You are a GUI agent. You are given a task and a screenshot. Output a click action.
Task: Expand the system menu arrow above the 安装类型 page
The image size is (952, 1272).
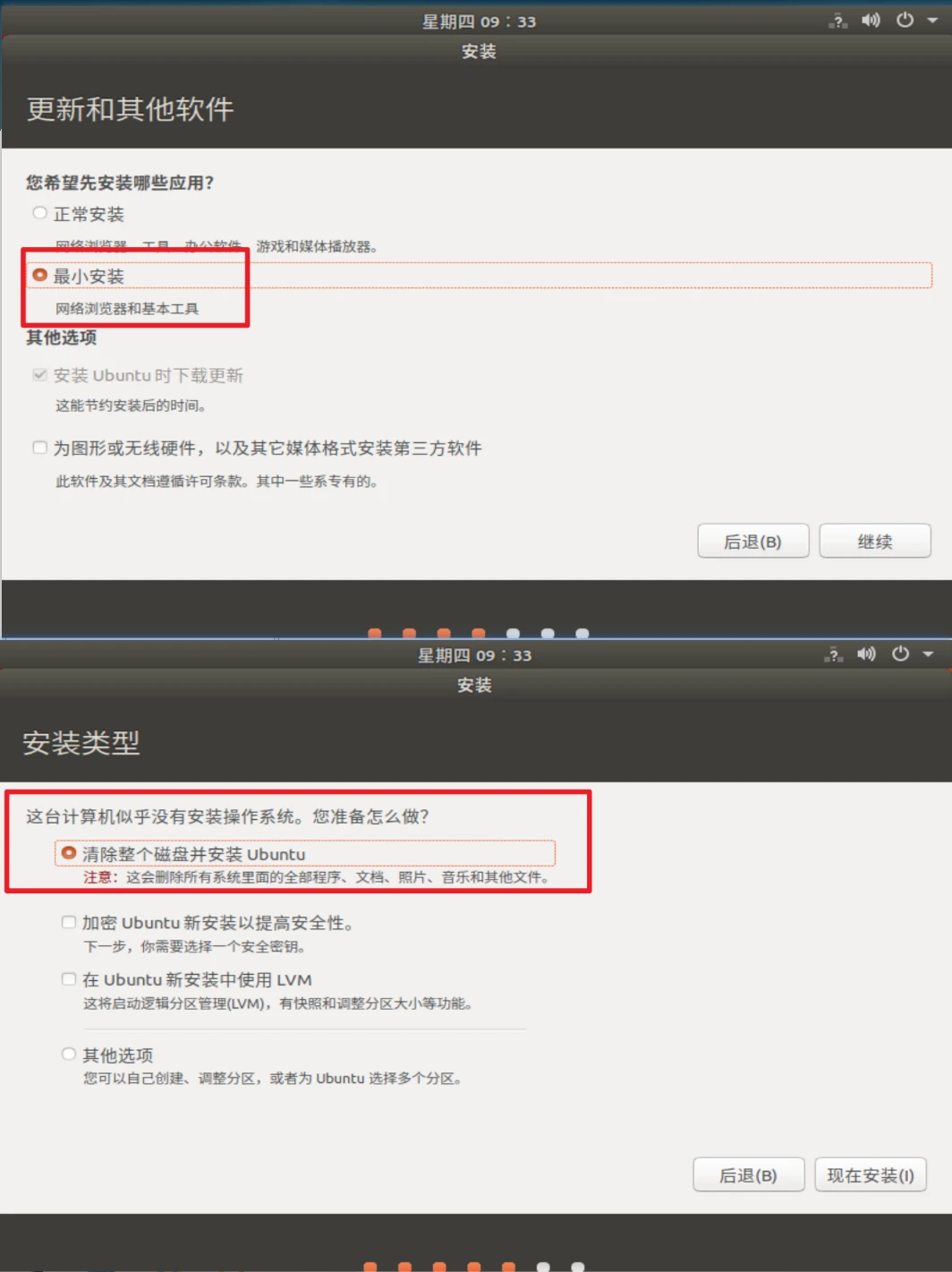[928, 654]
